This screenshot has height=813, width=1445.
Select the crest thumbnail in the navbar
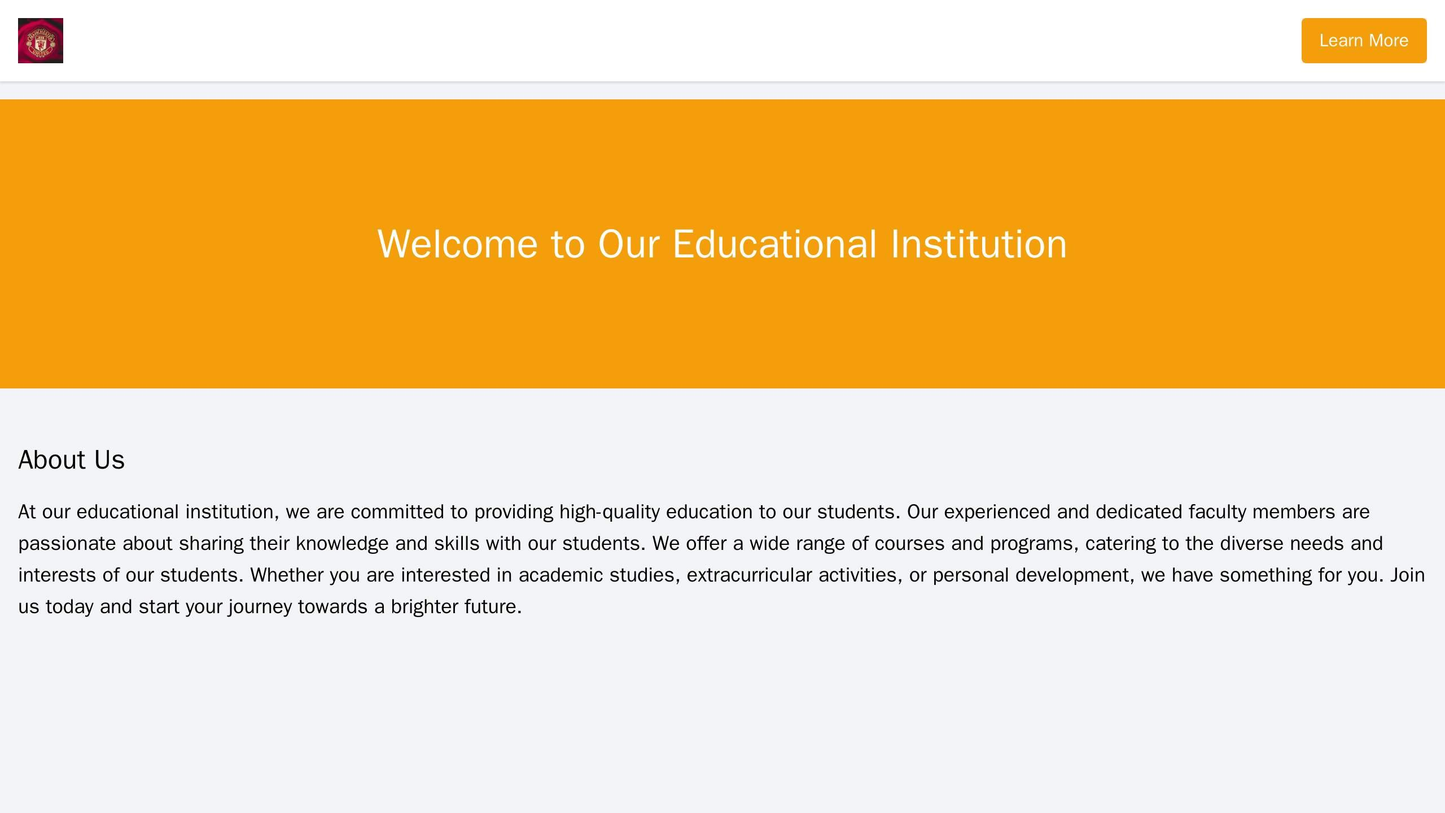40,40
